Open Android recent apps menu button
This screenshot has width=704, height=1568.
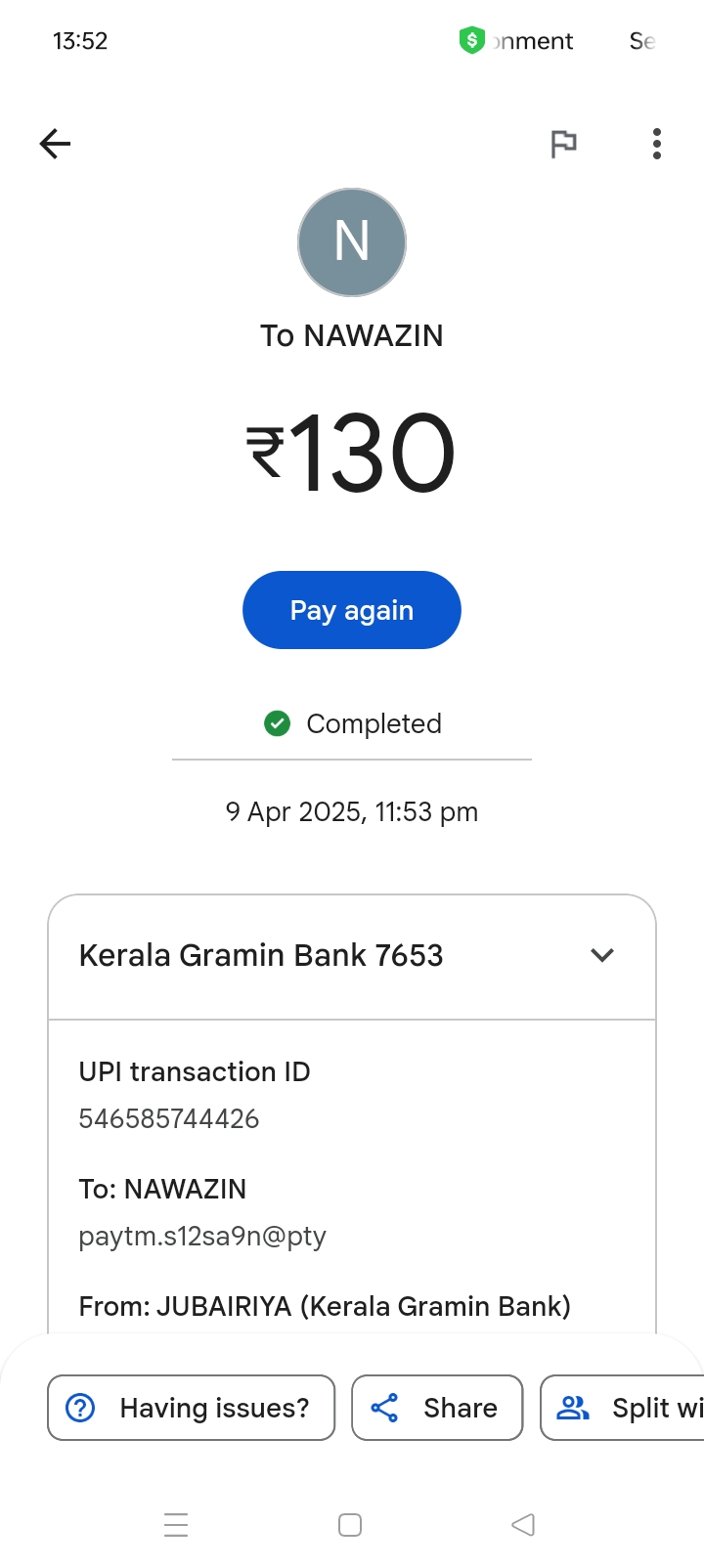point(176,1525)
